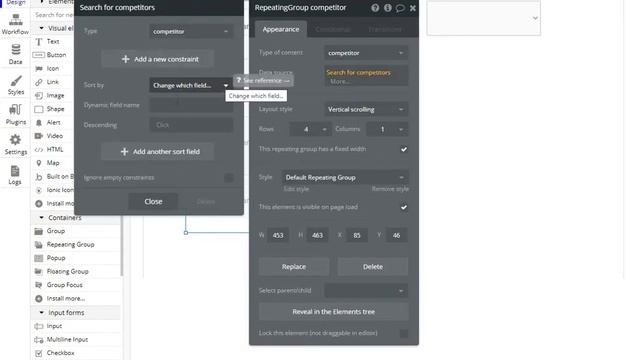The height and width of the screenshot is (360, 640).
Task: Click Remove style link
Action: click(390, 189)
